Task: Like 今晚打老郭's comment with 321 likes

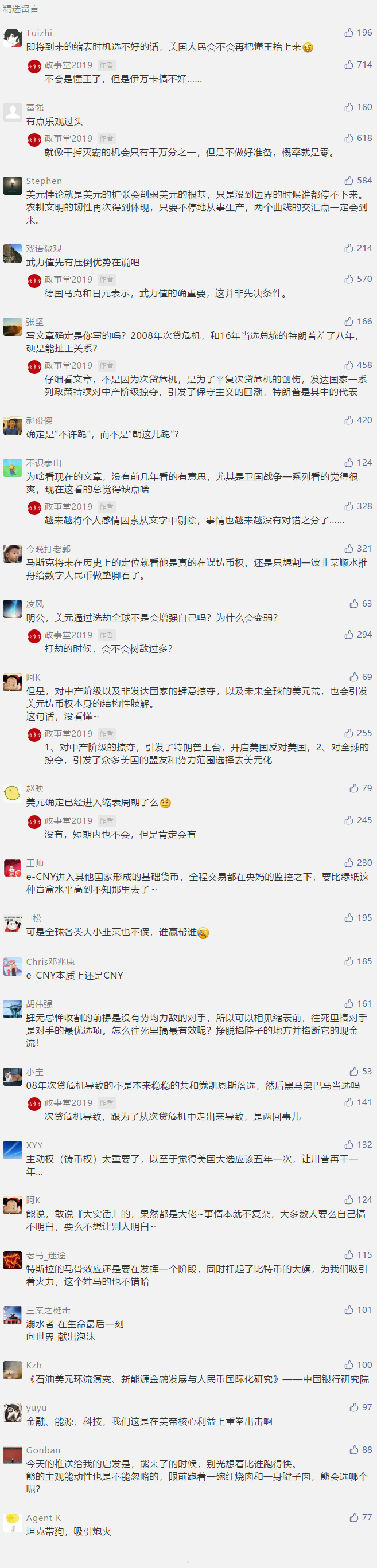Action: click(x=357, y=549)
